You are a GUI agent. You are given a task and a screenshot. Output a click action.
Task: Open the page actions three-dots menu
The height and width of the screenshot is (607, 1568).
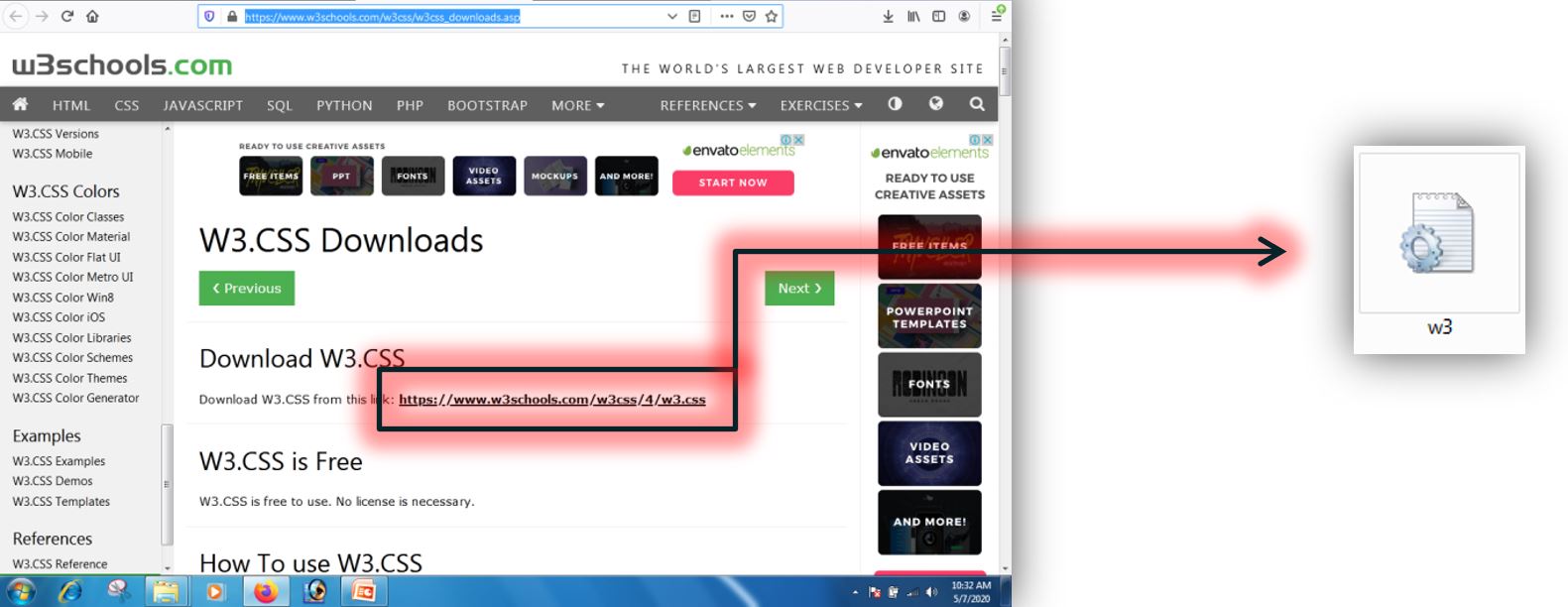(727, 16)
